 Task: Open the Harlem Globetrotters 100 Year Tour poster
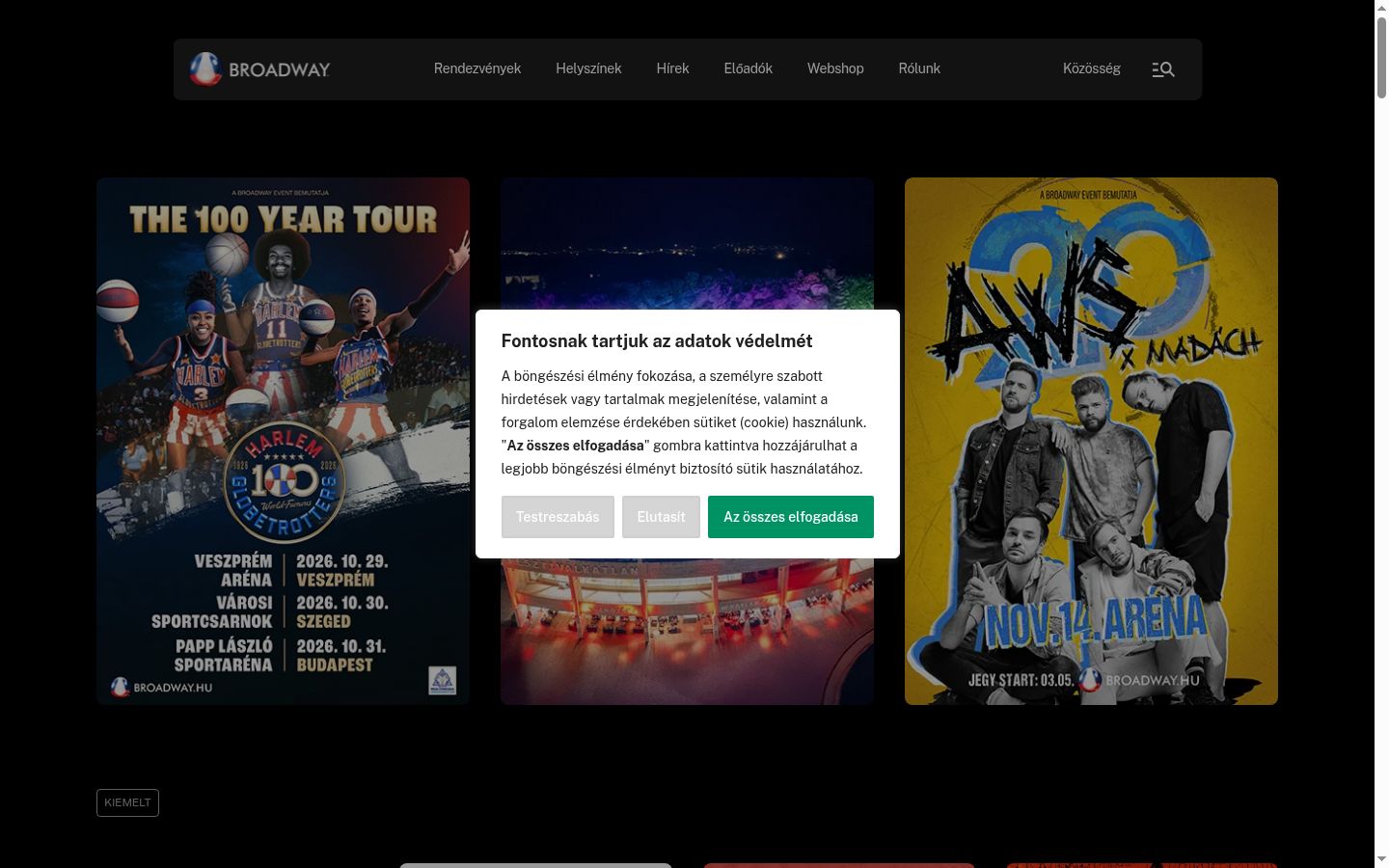[283, 441]
